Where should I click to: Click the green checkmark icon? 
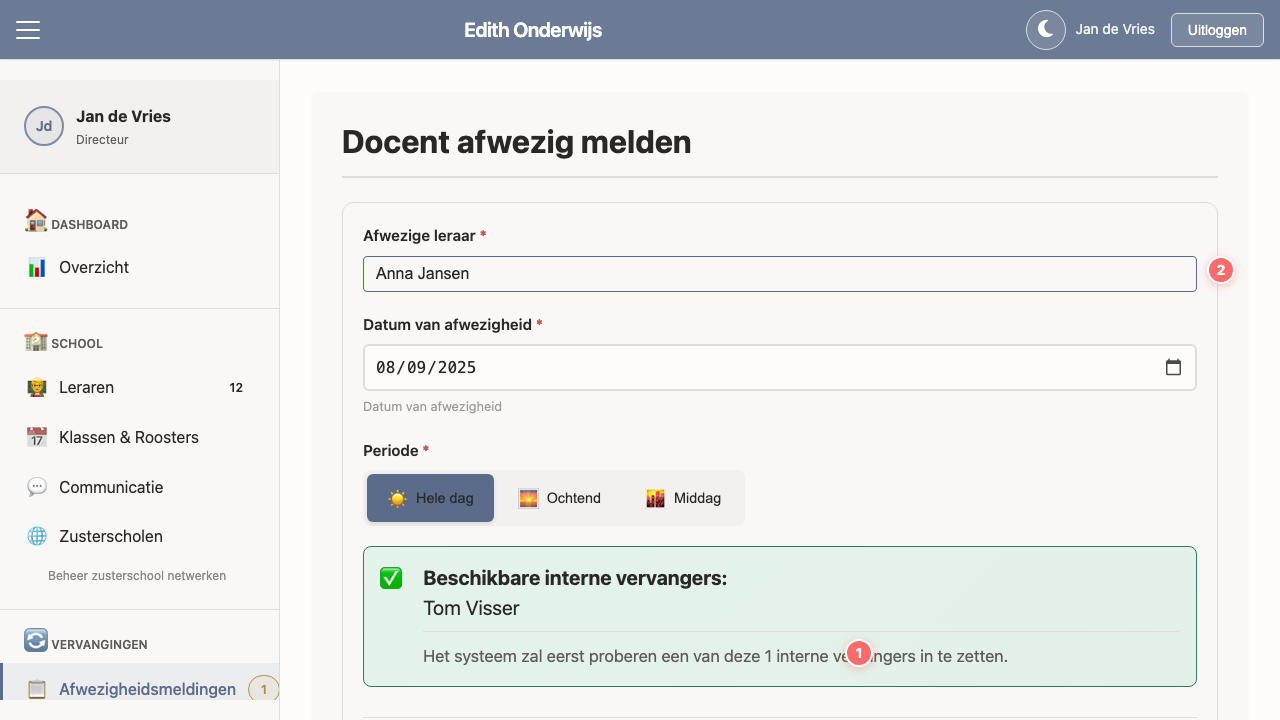(391, 578)
